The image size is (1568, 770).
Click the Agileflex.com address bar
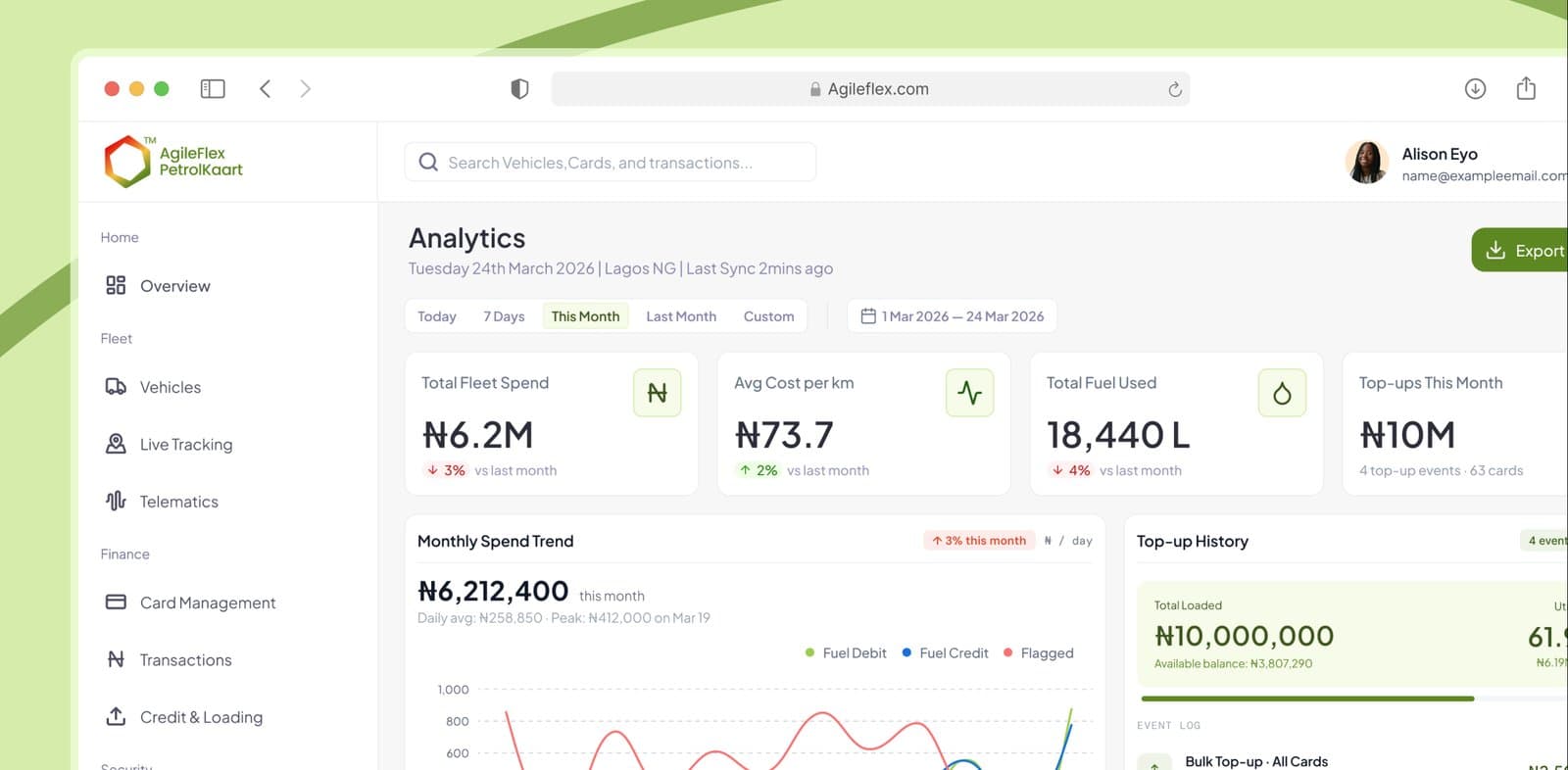coord(870,89)
